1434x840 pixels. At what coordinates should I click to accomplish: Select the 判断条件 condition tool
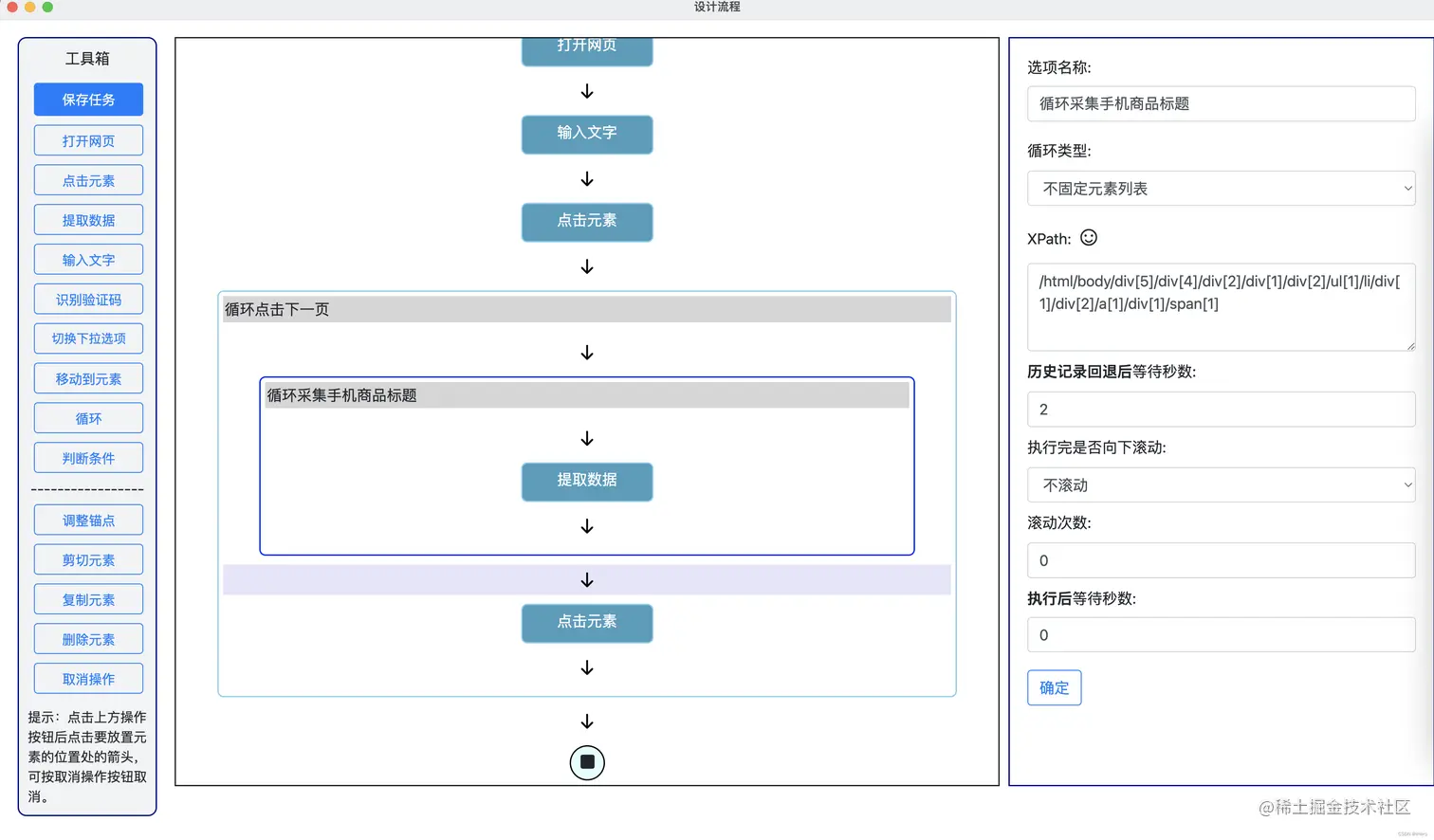(88, 457)
